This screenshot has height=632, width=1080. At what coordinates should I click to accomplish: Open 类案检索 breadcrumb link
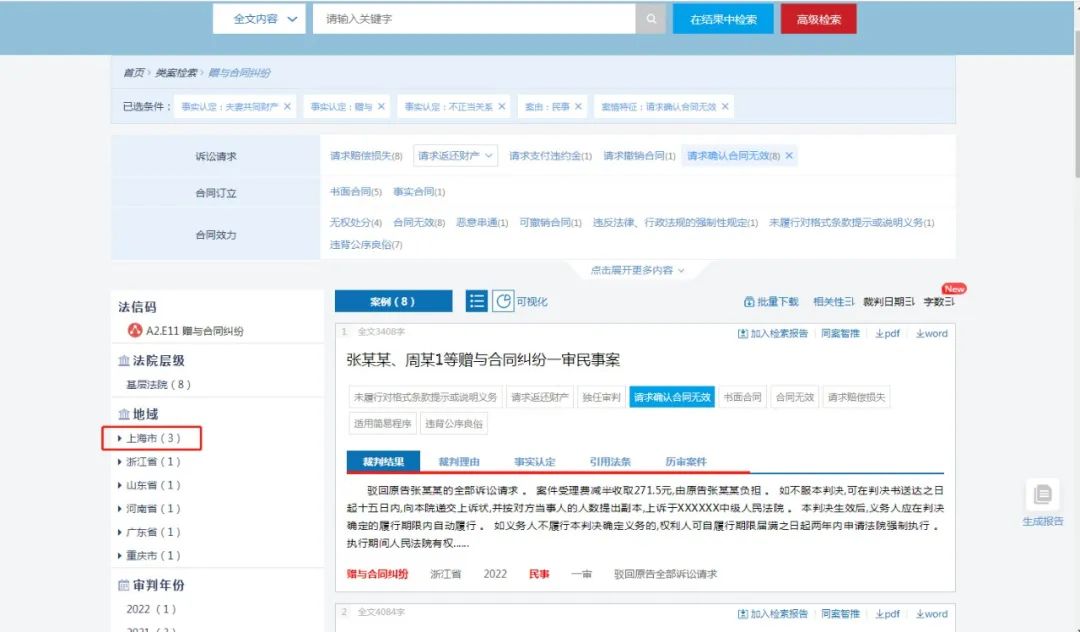176,72
